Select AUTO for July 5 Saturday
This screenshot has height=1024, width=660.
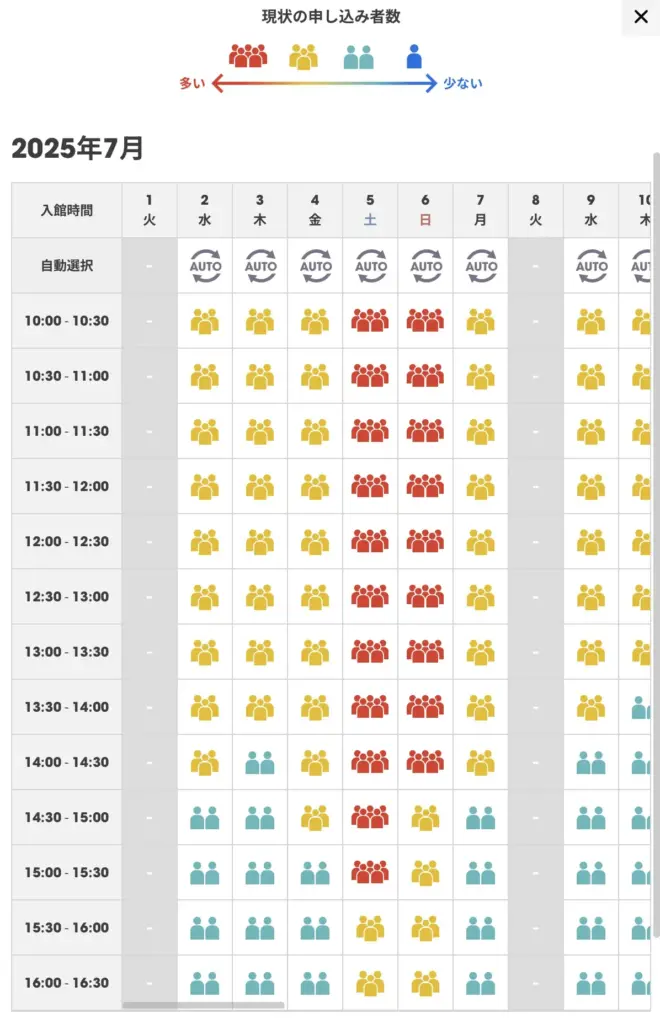[370, 266]
